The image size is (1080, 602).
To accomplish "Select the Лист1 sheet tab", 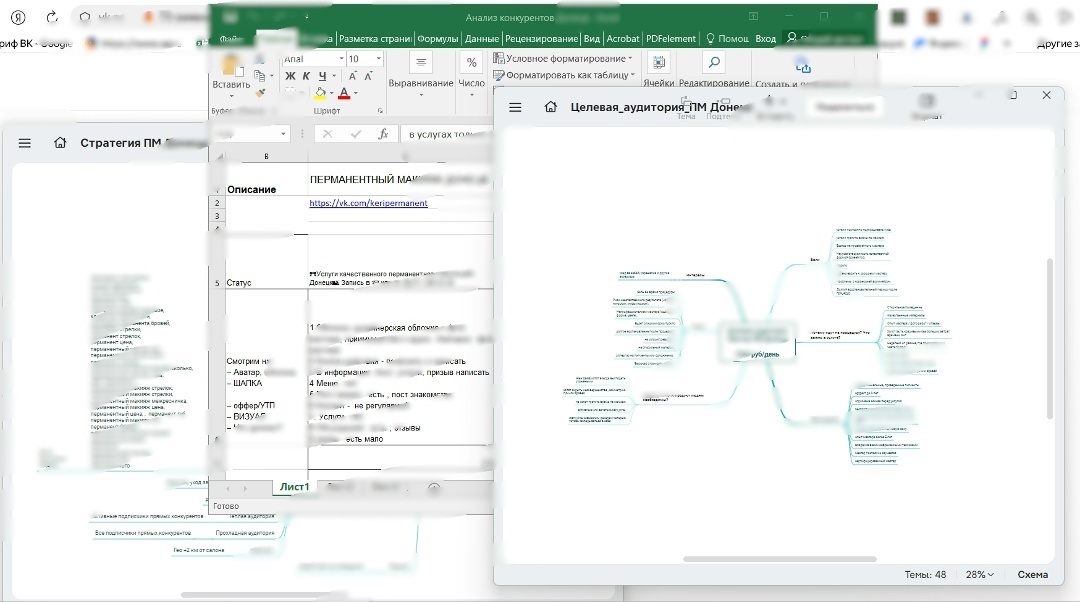I will [x=294, y=487].
